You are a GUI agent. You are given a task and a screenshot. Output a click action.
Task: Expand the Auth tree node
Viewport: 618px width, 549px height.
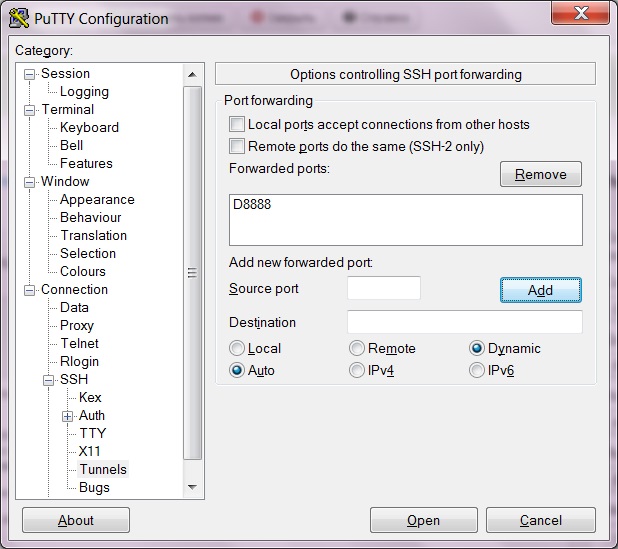click(x=67, y=416)
